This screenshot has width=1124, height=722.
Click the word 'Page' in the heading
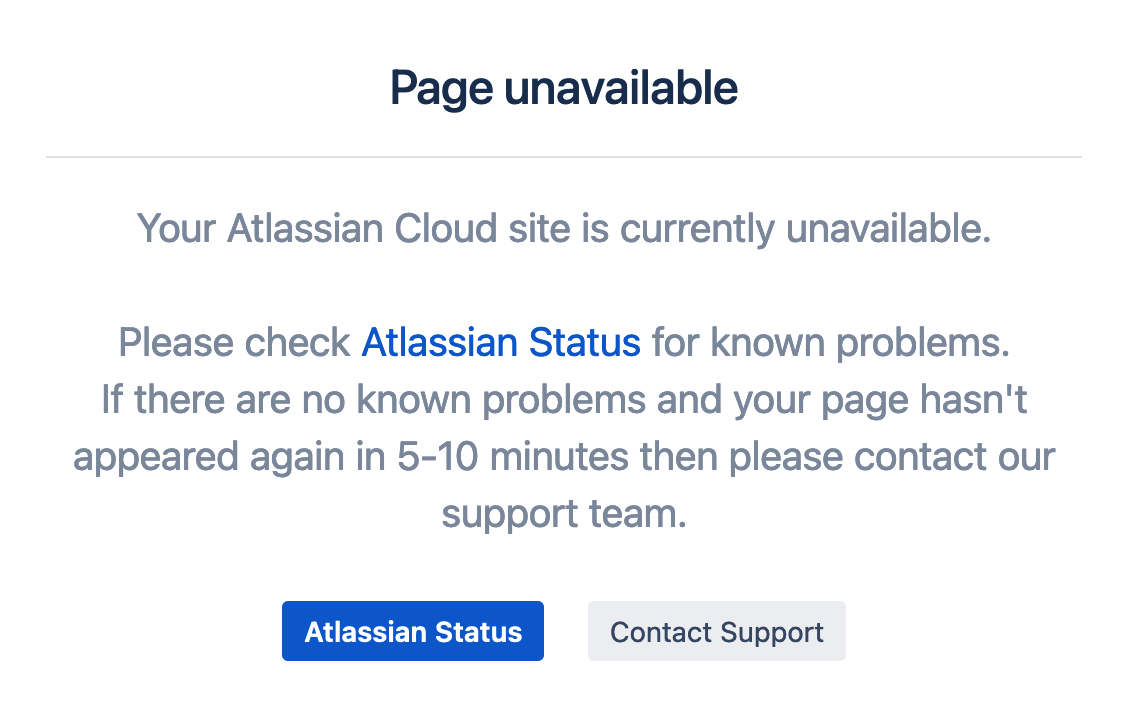click(x=441, y=89)
